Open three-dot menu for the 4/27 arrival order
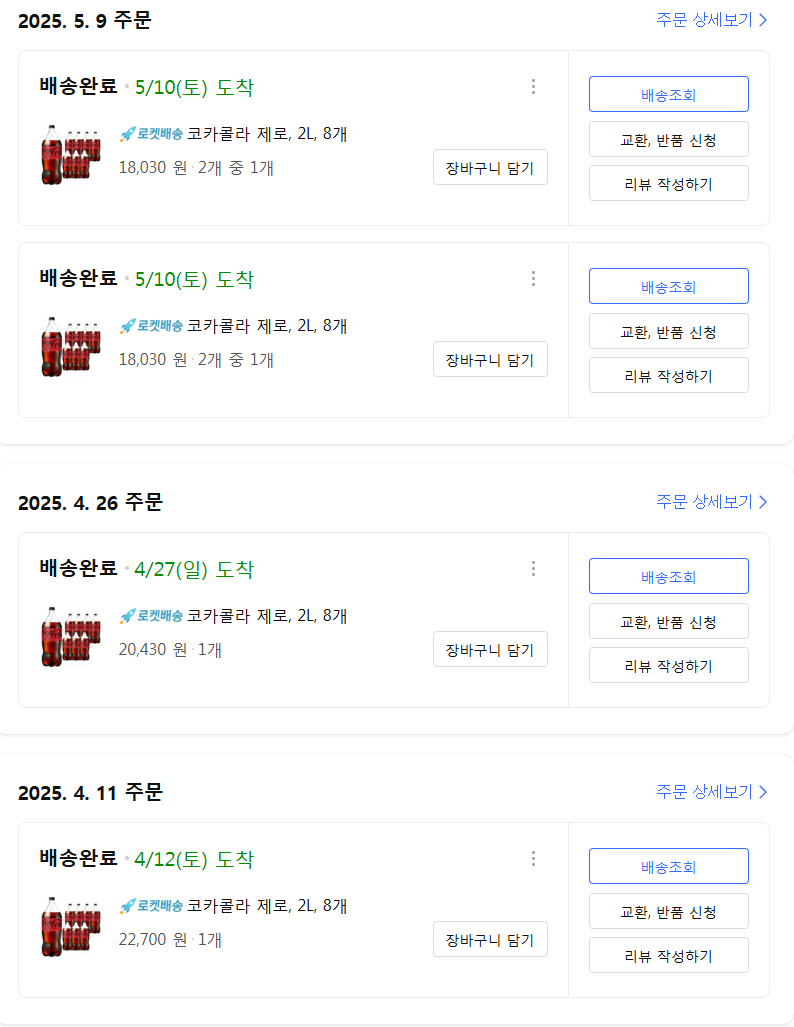Image resolution: width=794 pixels, height=1027 pixels. 533,569
